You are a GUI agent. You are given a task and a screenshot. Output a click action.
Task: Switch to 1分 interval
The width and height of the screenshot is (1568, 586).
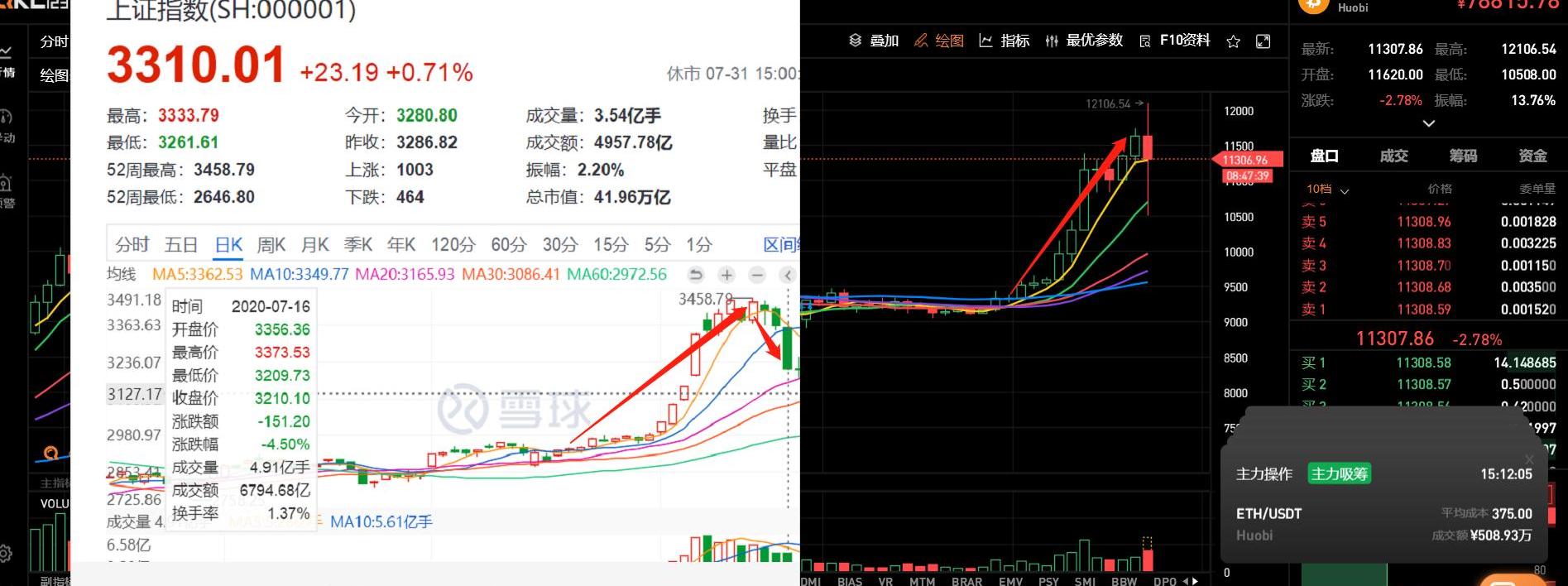point(699,244)
